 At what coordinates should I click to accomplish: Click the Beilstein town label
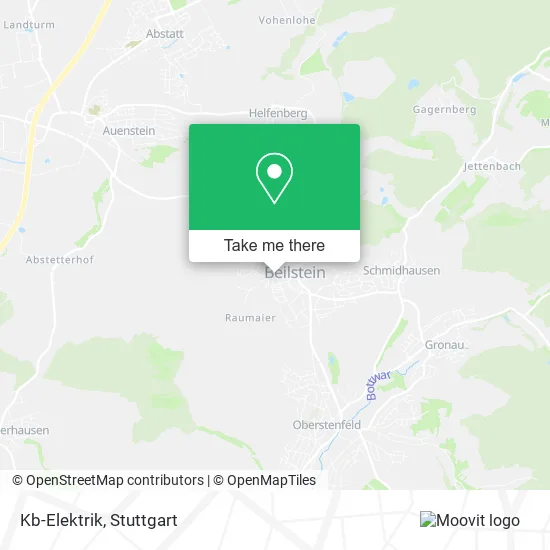tap(295, 273)
